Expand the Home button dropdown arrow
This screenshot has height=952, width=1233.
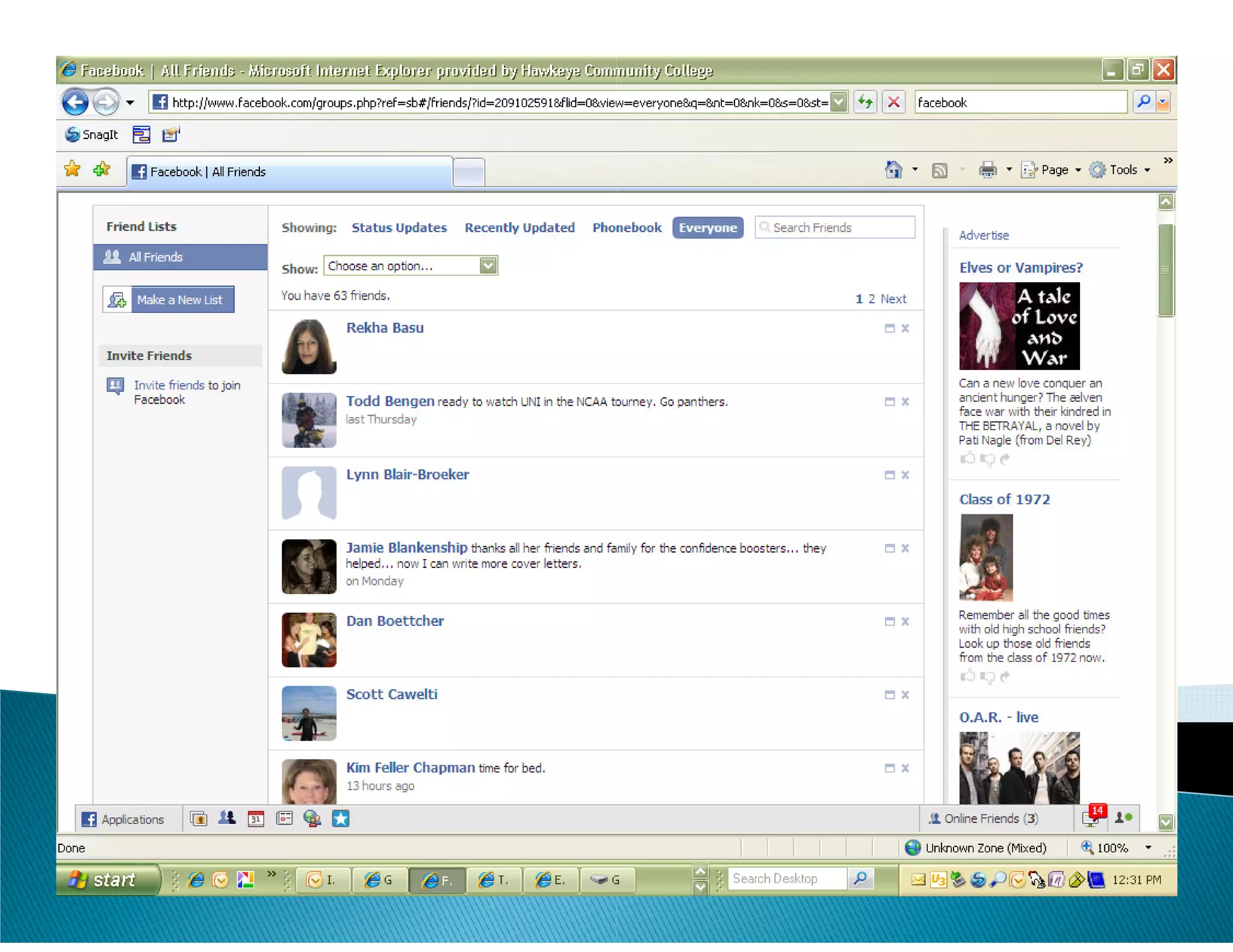(915, 170)
